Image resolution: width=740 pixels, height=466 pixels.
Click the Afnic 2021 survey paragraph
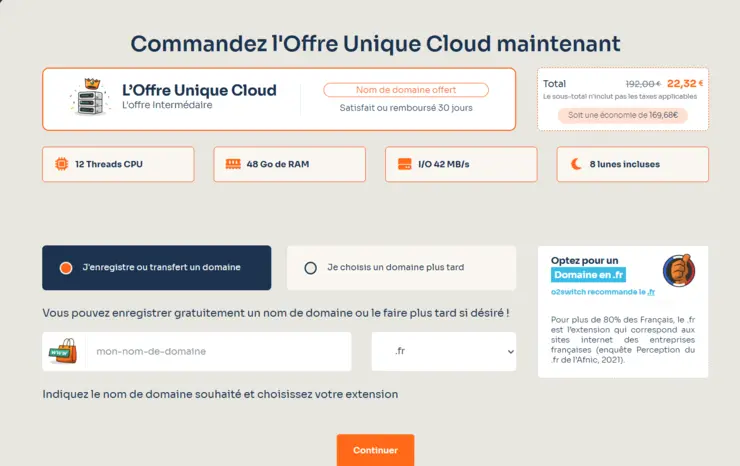pos(623,339)
